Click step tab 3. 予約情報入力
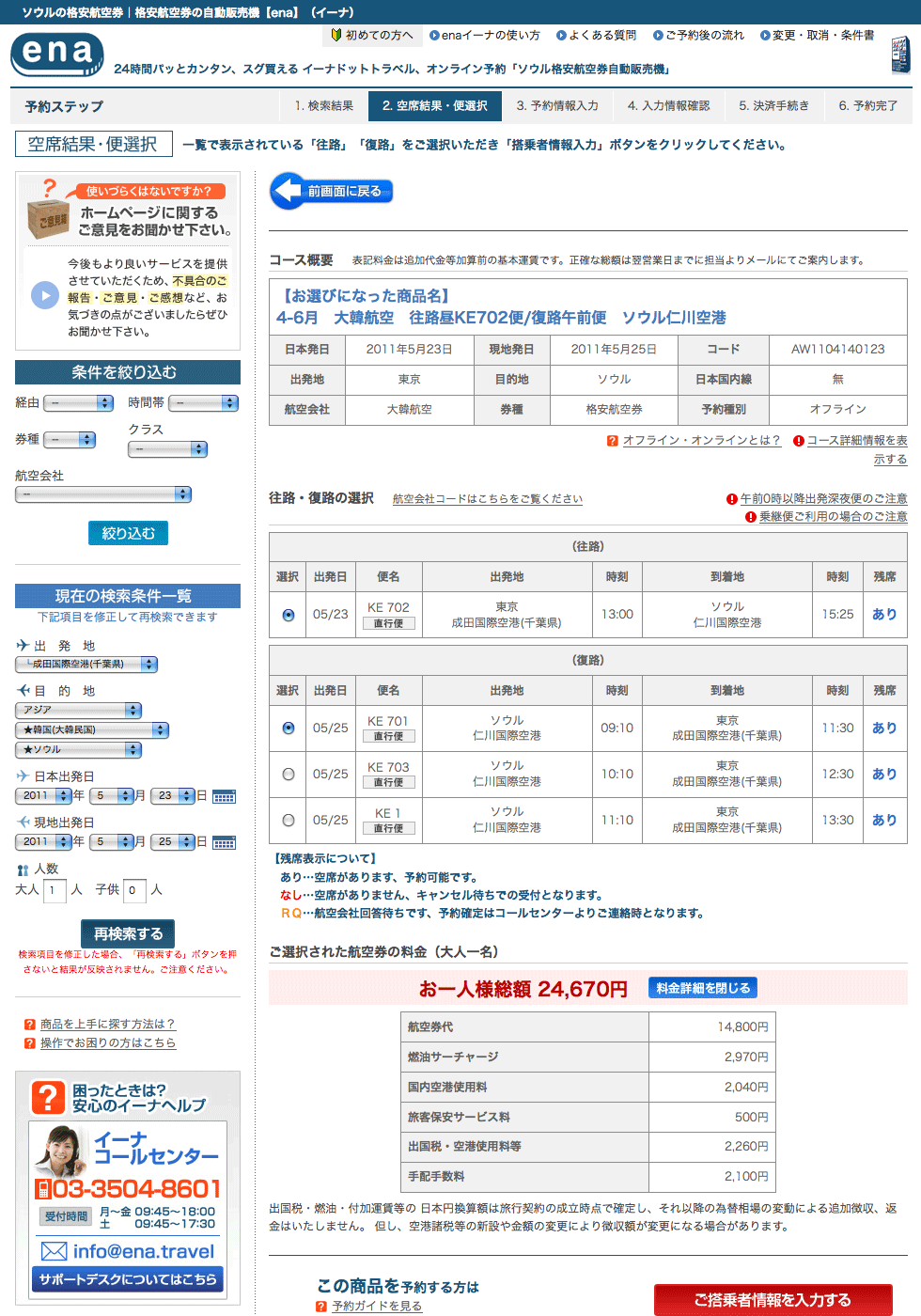The image size is (921, 1316). [557, 106]
